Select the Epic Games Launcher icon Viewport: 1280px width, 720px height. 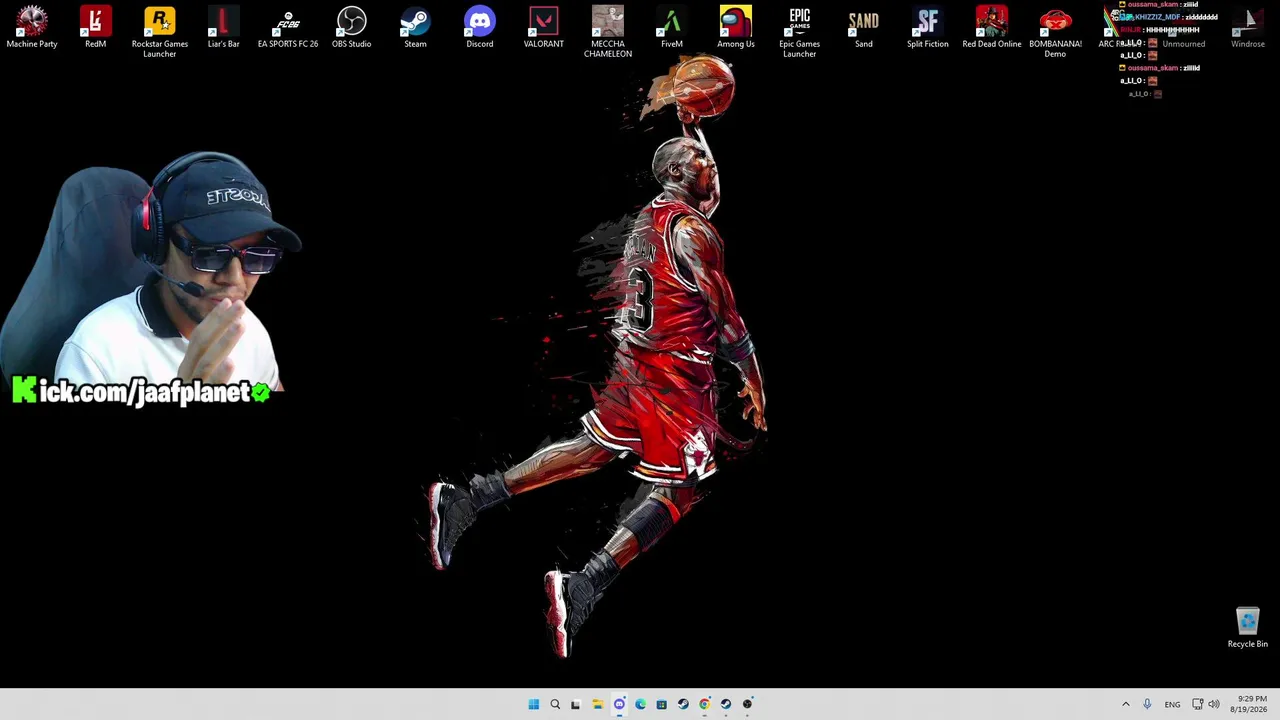pos(800,32)
